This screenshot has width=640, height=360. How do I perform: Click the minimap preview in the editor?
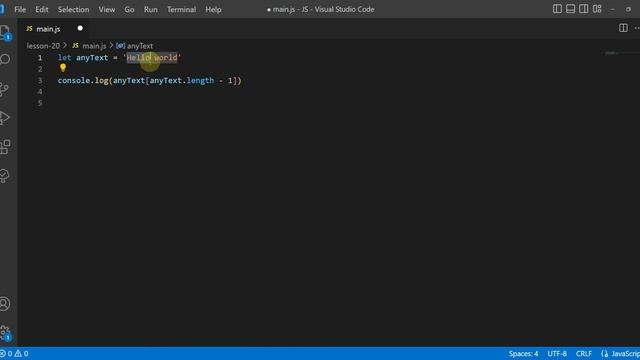(x=612, y=53)
